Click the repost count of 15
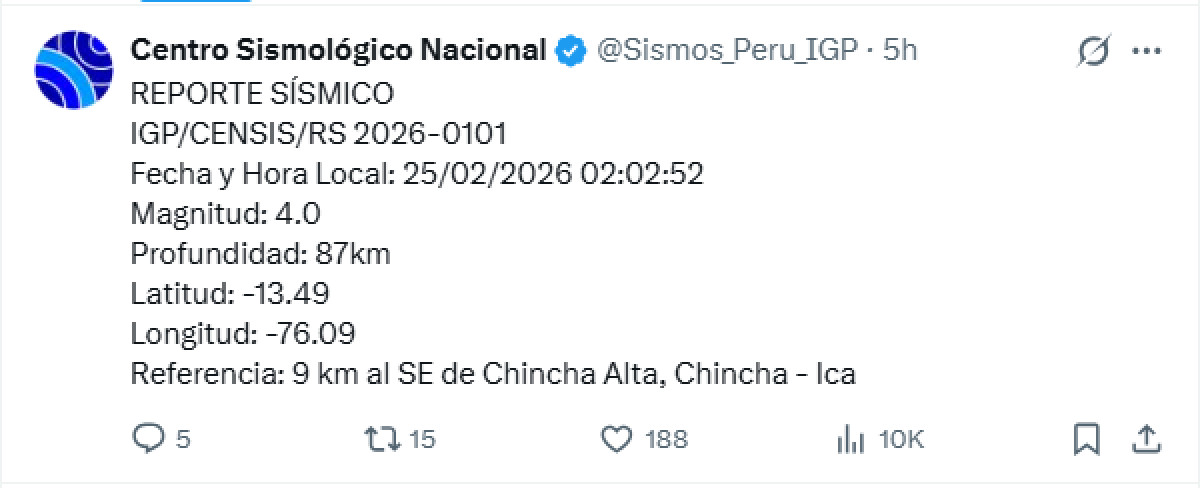1200x488 pixels. [422, 439]
